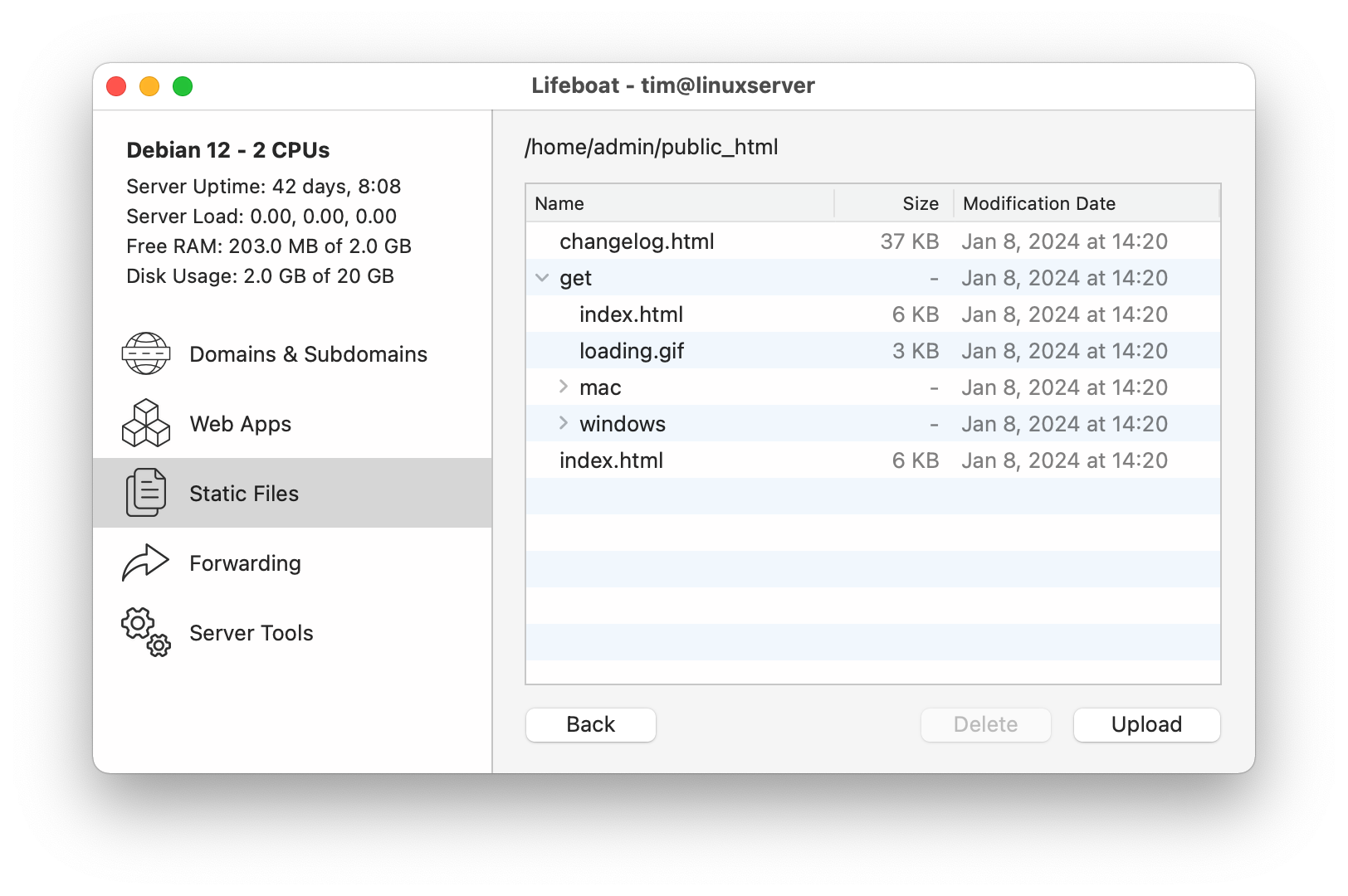Click the Web Apps cubes icon
The image size is (1348, 896).
coord(146,424)
